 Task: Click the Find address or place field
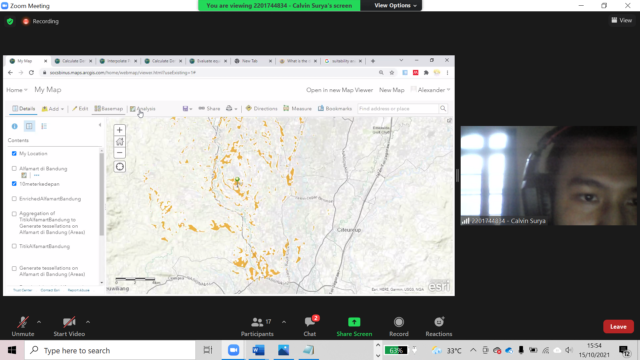tap(398, 109)
